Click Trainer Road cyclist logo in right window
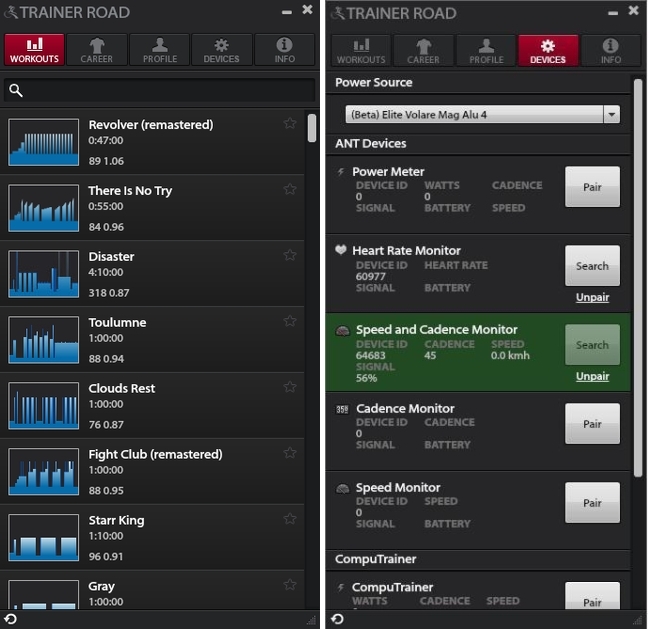The image size is (649, 629). (338, 13)
